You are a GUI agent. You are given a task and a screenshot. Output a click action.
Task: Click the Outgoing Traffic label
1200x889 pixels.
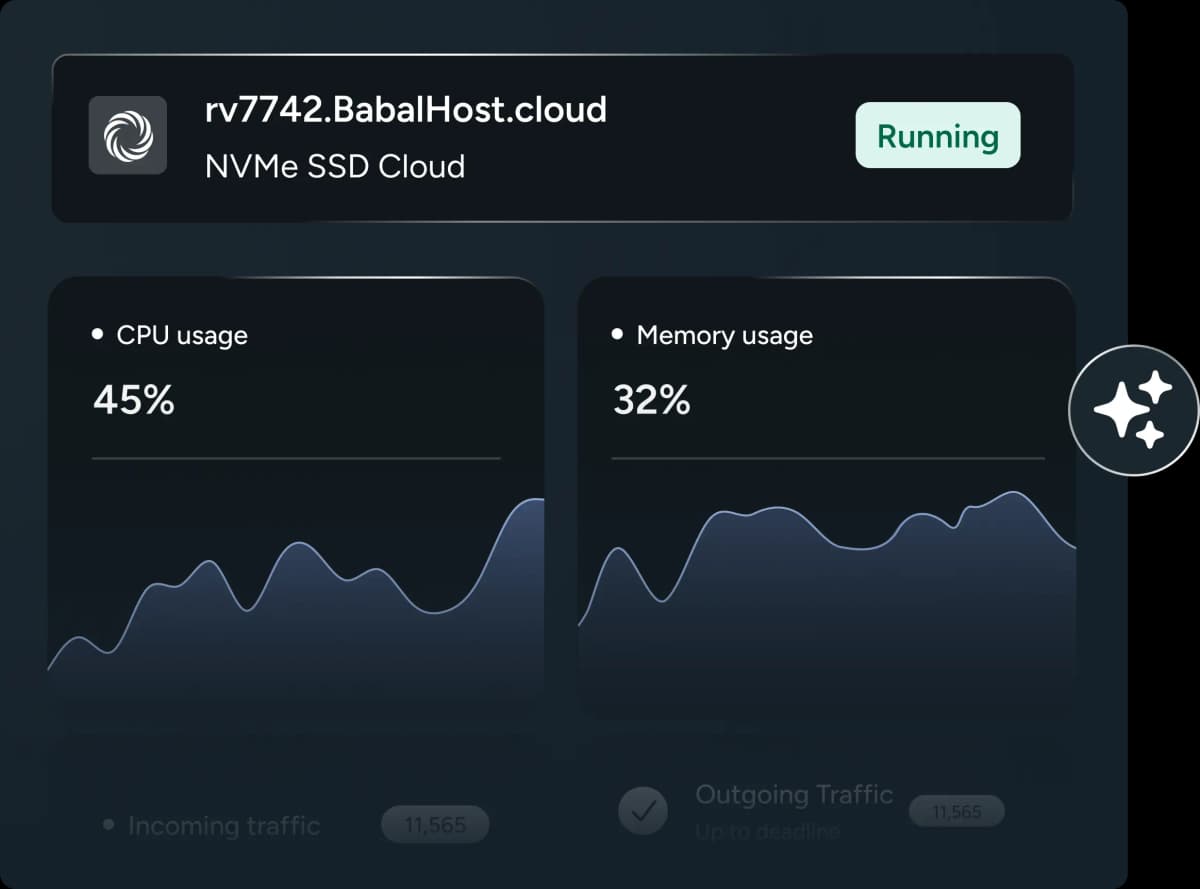coord(794,794)
